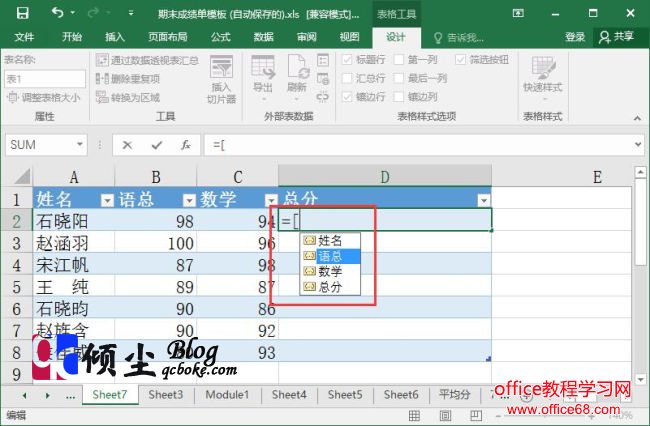The height and width of the screenshot is (426, 650).
Task: Click 调整表格大小 resize table
Action: click(44, 97)
